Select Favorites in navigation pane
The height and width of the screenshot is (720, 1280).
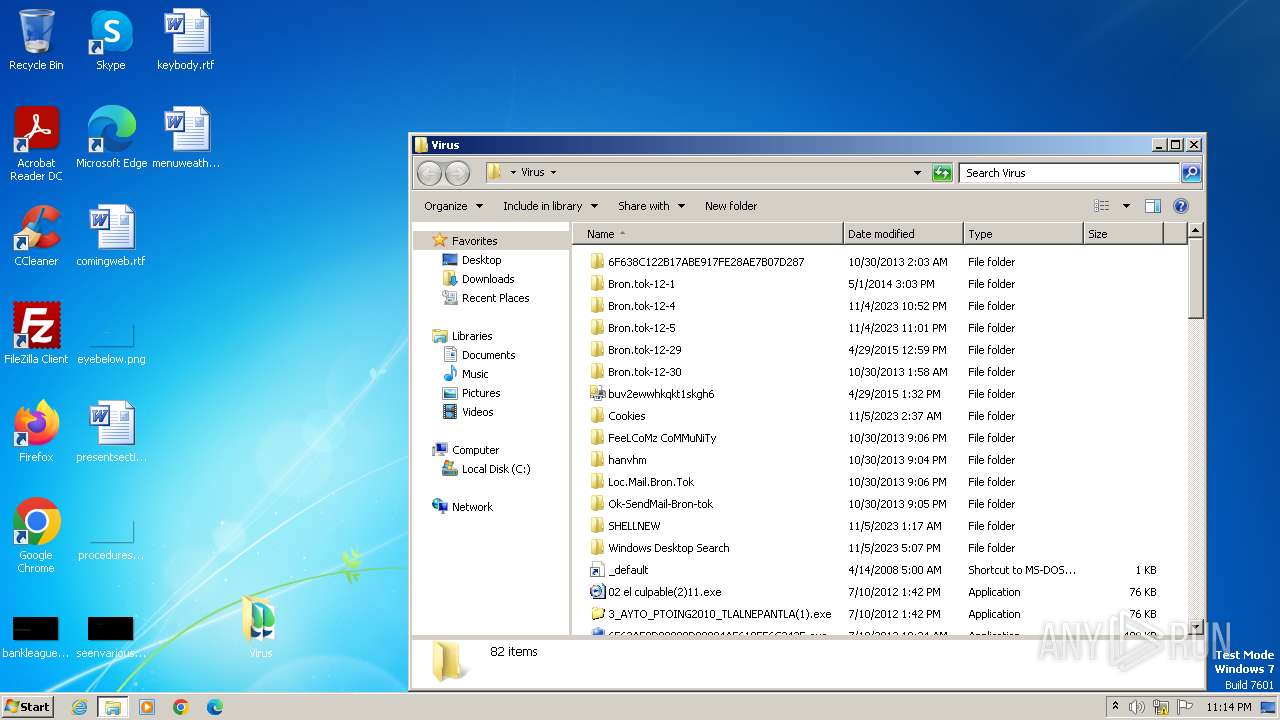474,241
